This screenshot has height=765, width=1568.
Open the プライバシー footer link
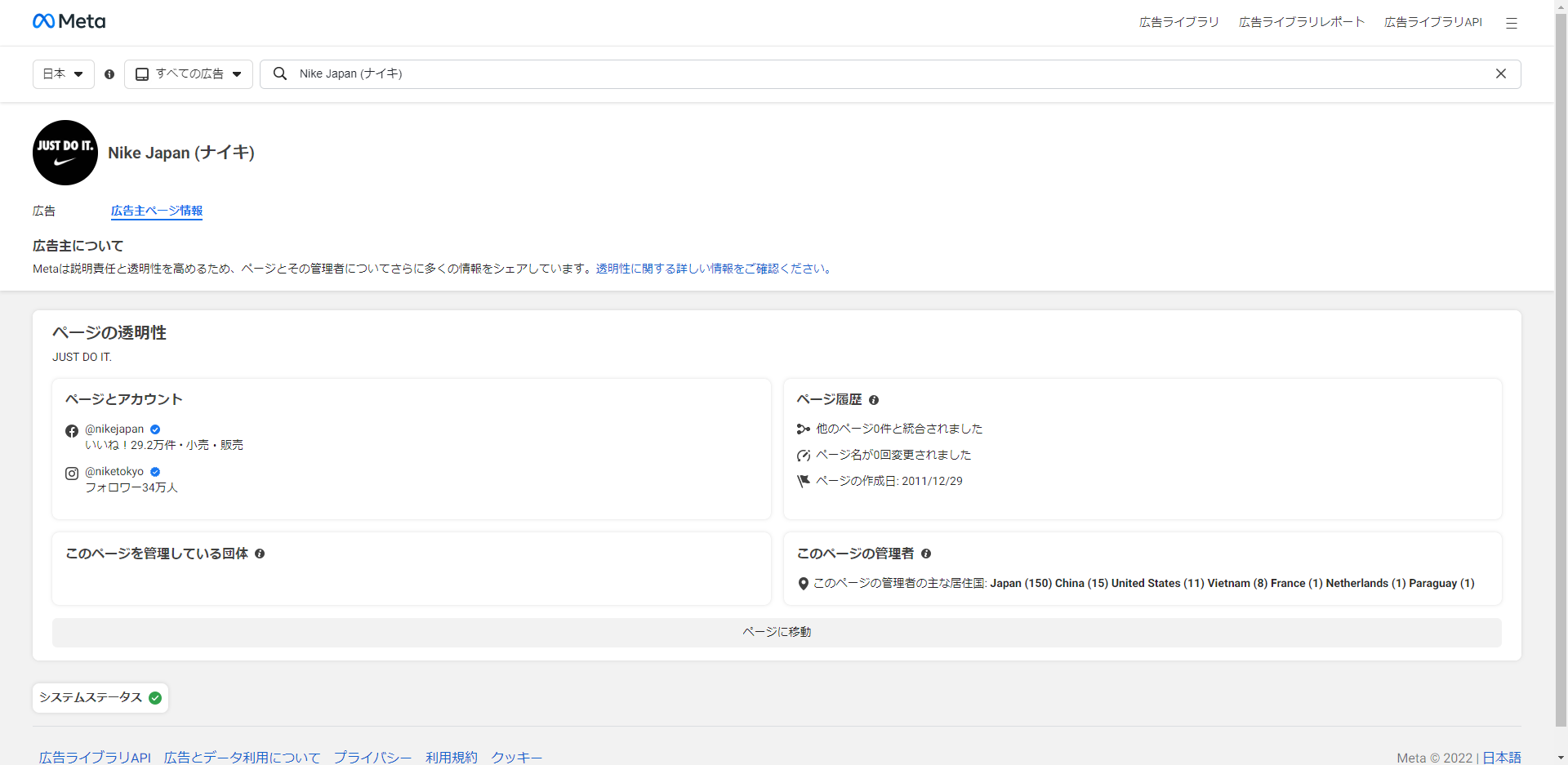coord(372,757)
